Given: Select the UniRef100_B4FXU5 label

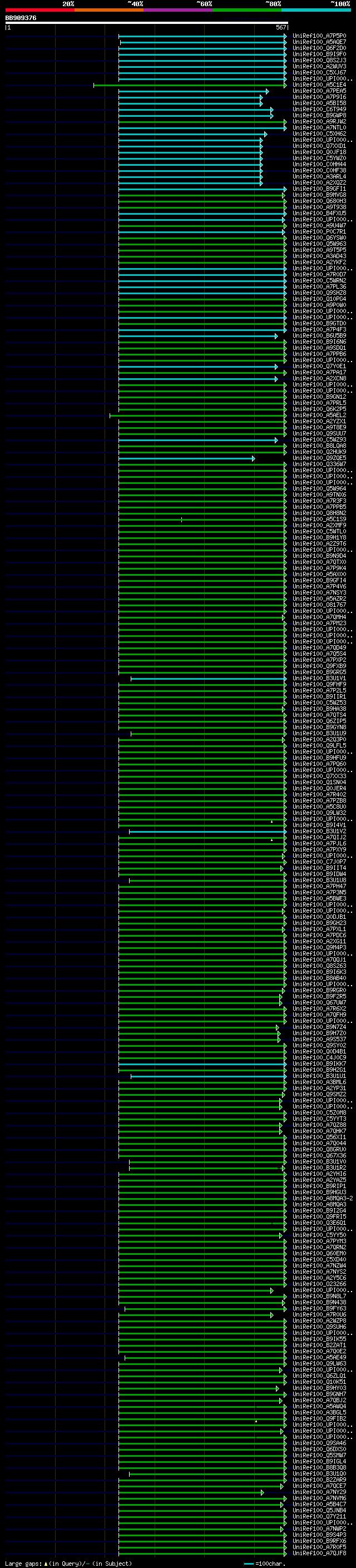Looking at the screenshot, I should pyautogui.click(x=319, y=214).
